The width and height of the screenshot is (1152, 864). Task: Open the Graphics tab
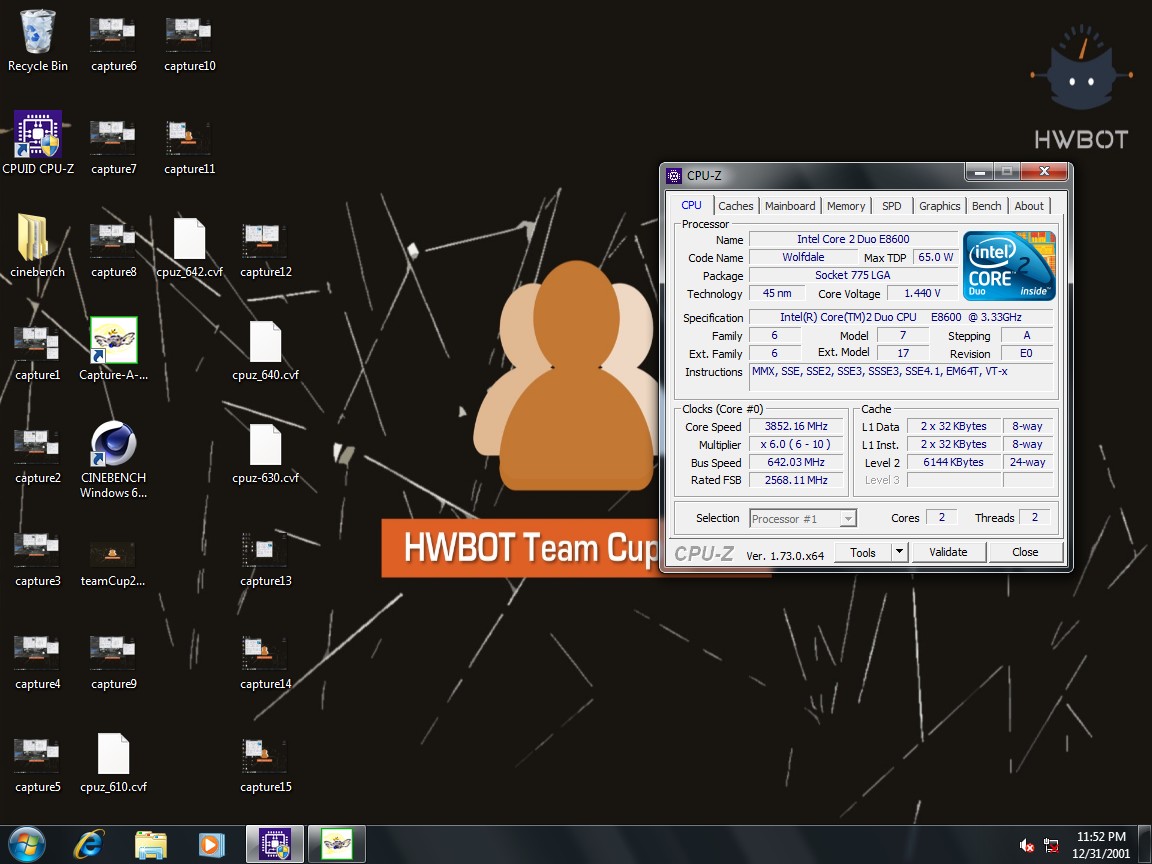(940, 206)
